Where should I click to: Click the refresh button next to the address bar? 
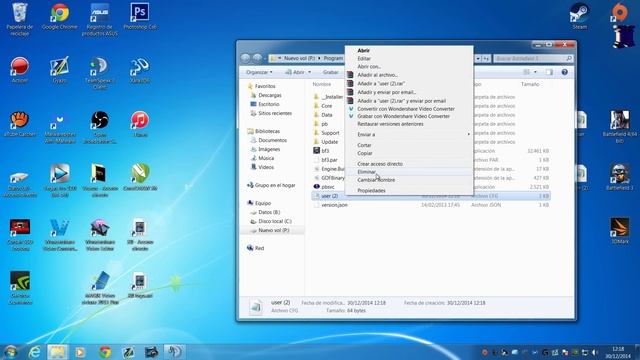click(486, 58)
